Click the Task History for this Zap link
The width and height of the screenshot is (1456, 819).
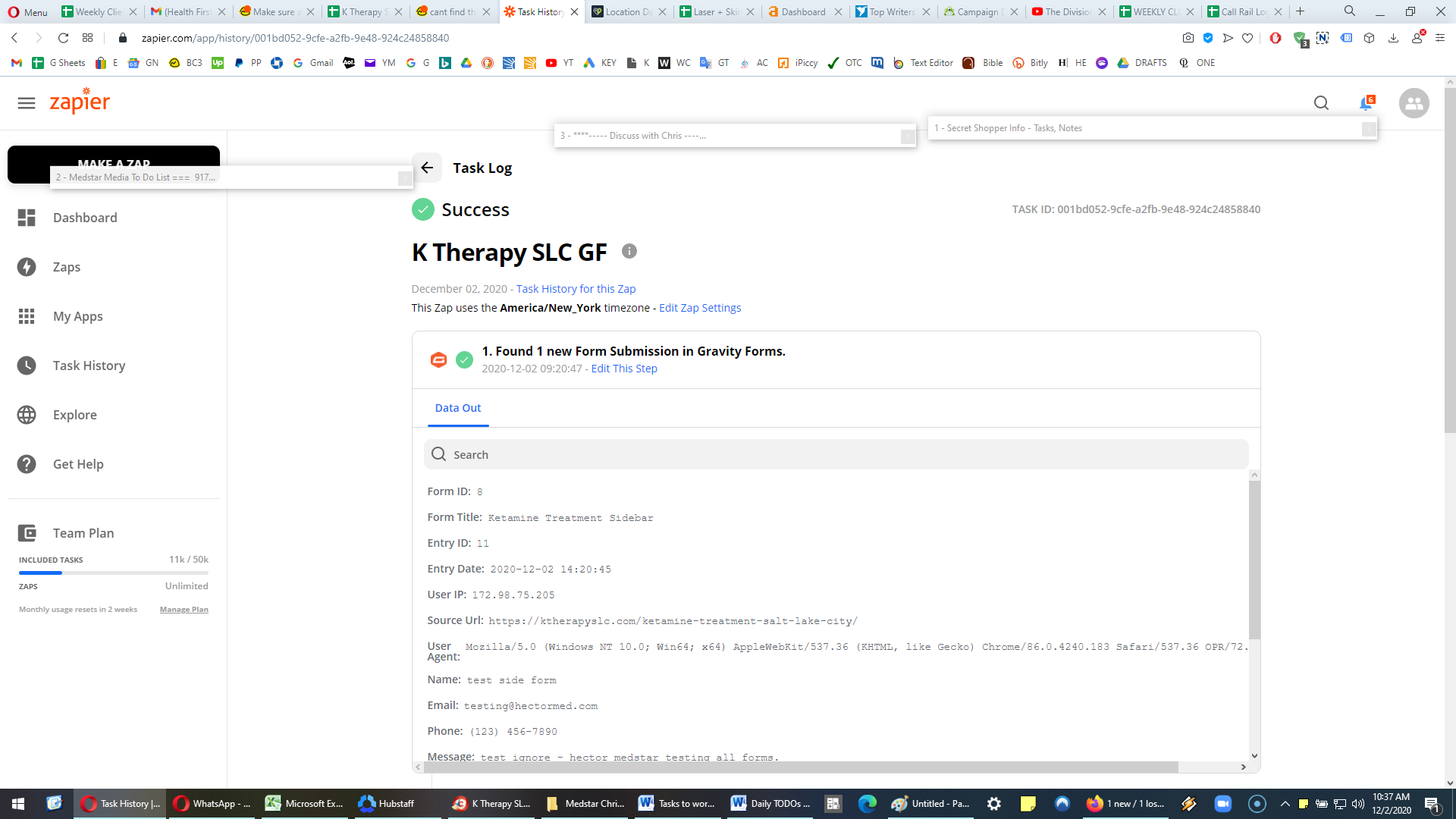[x=576, y=289]
